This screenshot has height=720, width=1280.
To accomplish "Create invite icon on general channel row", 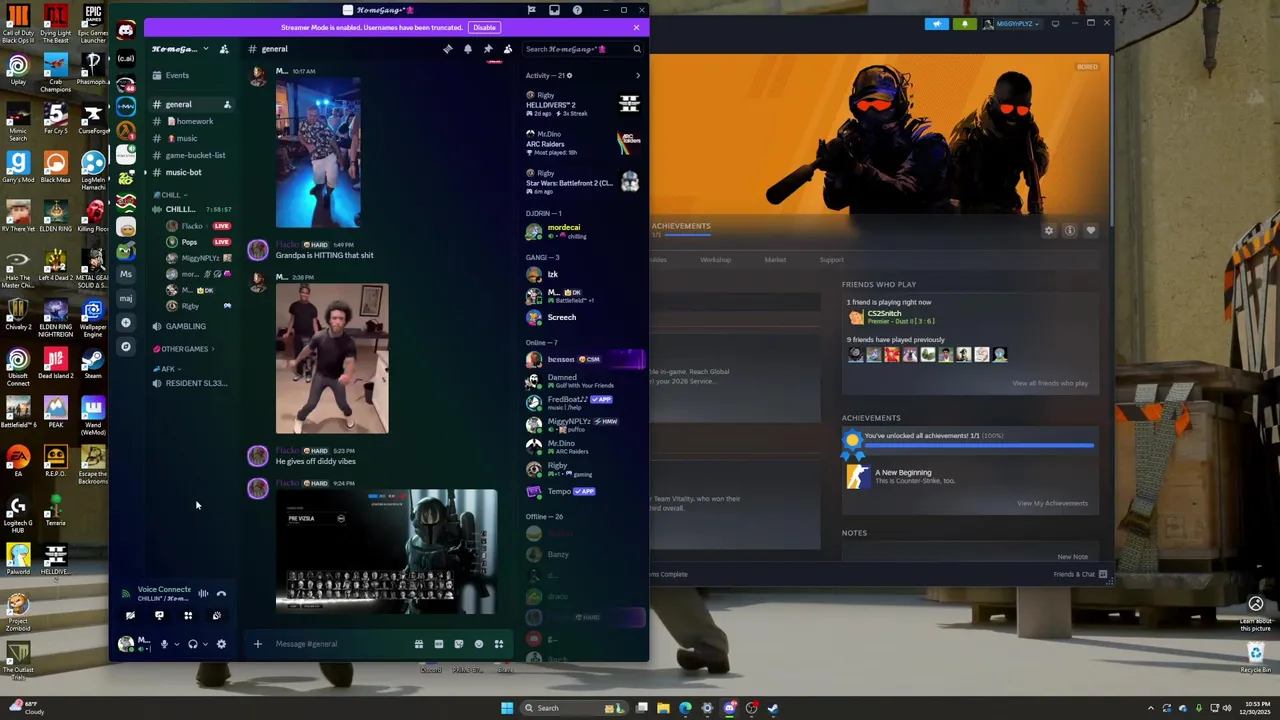I will (227, 104).
